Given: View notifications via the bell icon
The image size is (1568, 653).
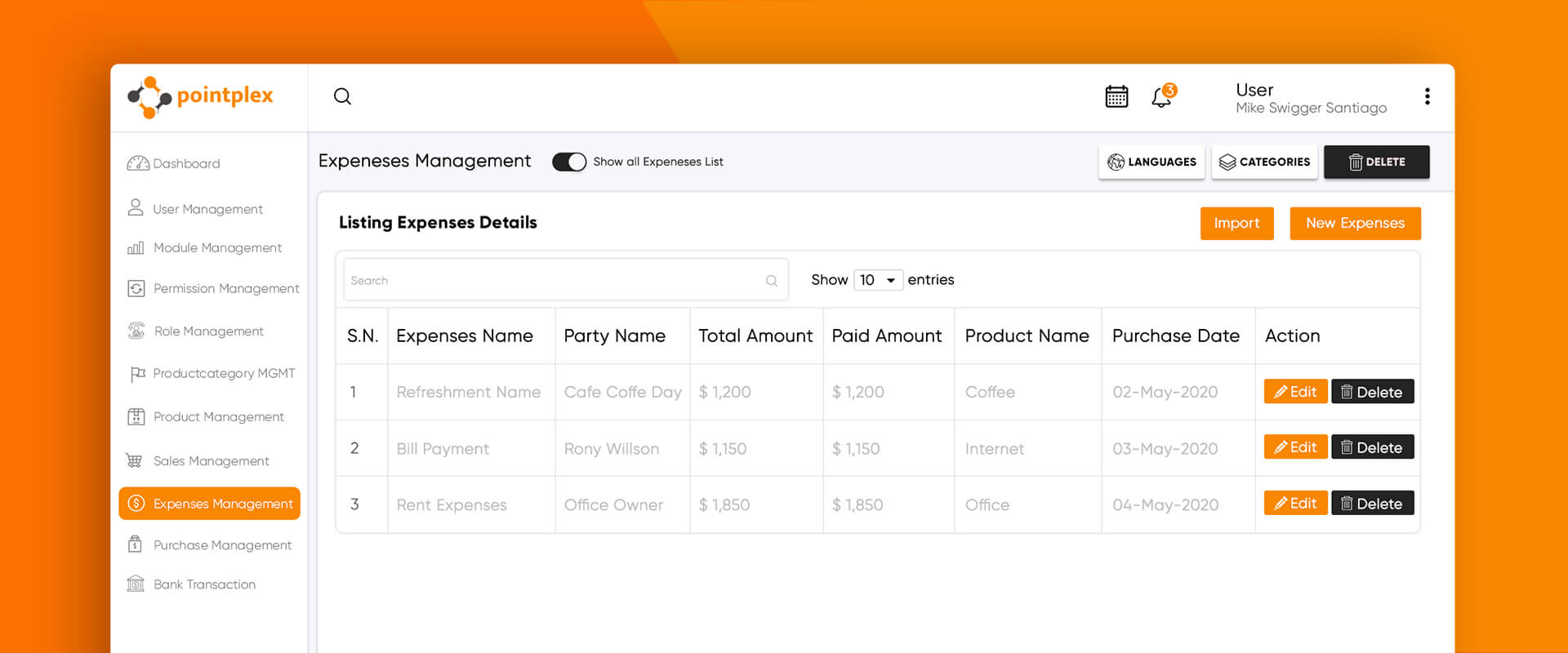Looking at the screenshot, I should pyautogui.click(x=1163, y=96).
